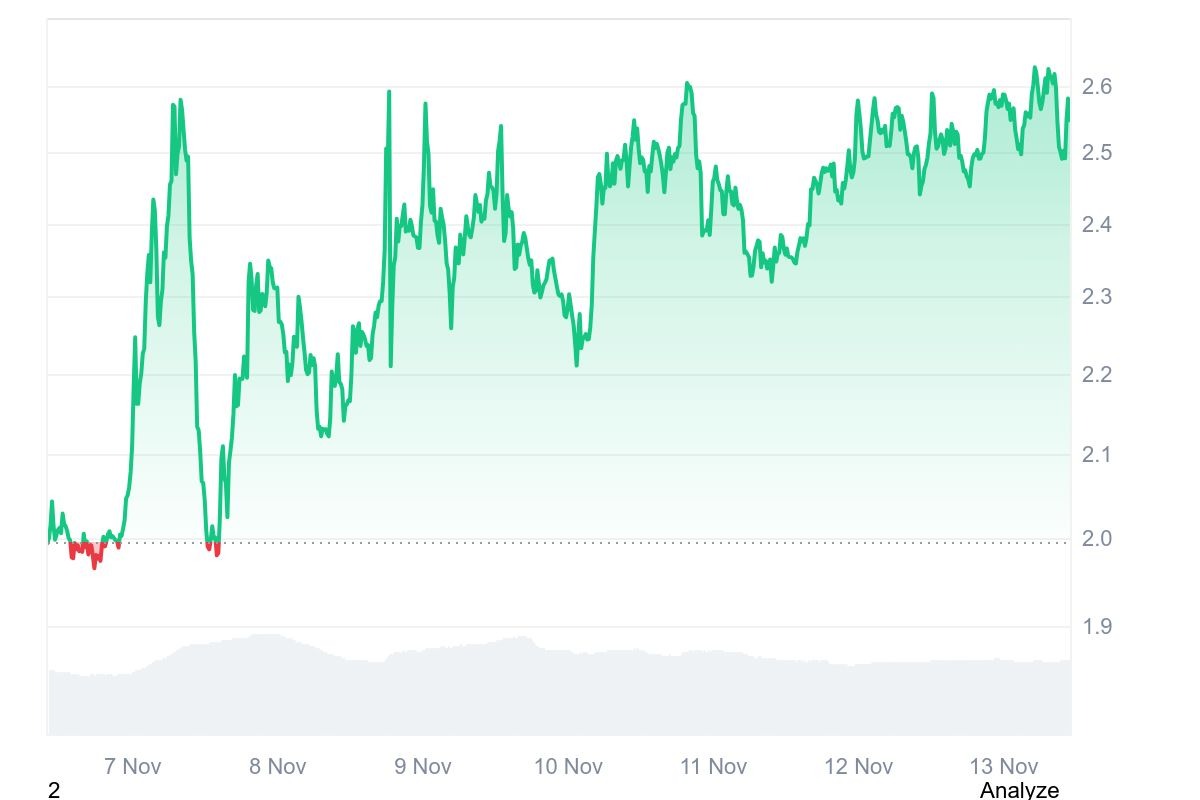The width and height of the screenshot is (1200, 800).
Task: Click the 2.0 baseline price label
Action: click(x=1097, y=539)
